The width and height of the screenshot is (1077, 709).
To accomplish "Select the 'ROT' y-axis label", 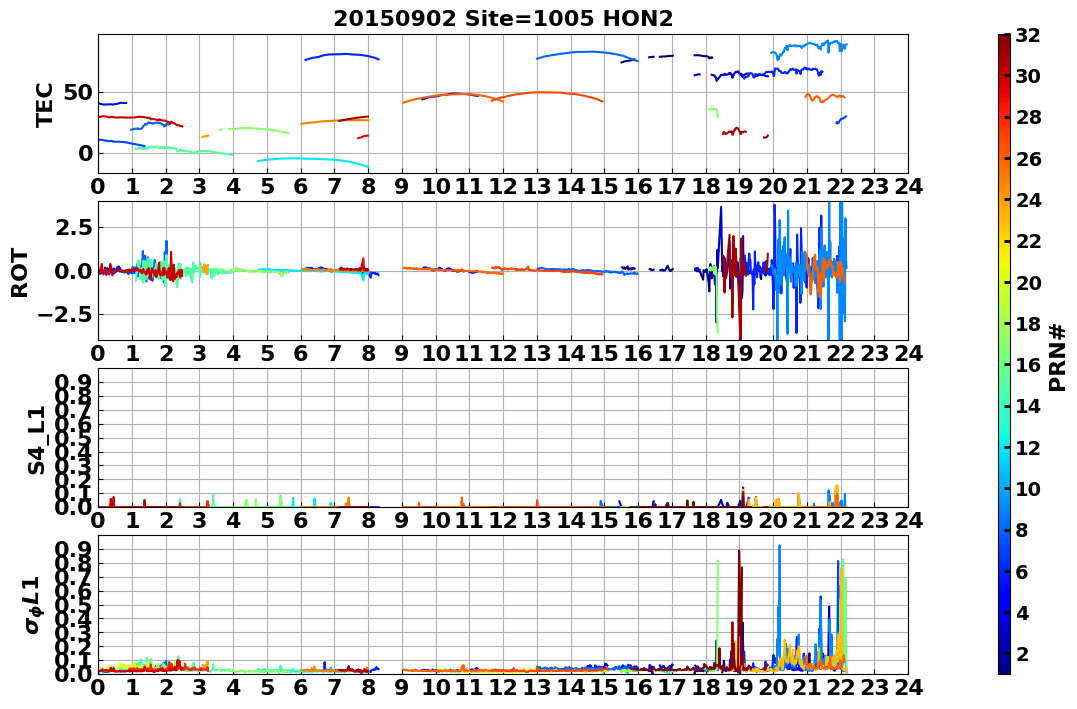I will tap(20, 273).
